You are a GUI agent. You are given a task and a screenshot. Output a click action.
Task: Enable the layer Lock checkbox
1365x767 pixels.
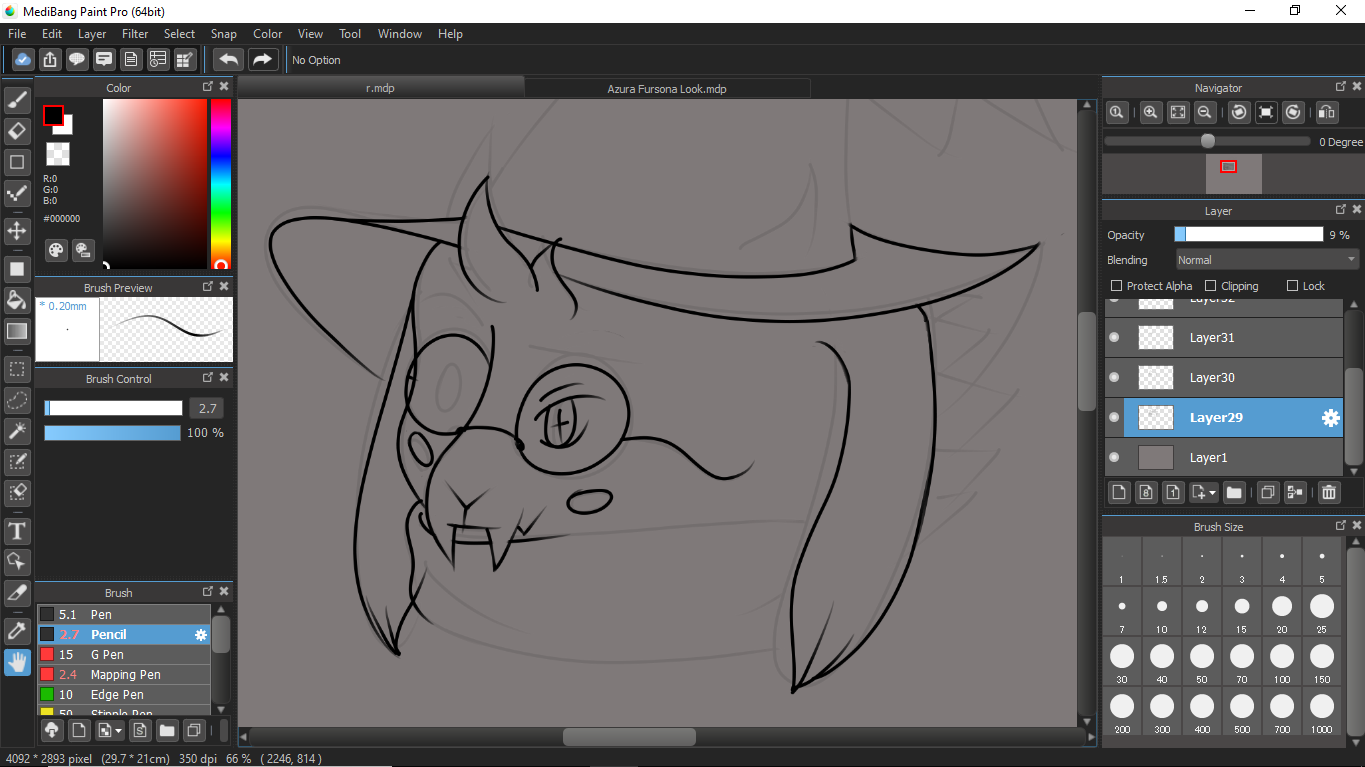1292,286
